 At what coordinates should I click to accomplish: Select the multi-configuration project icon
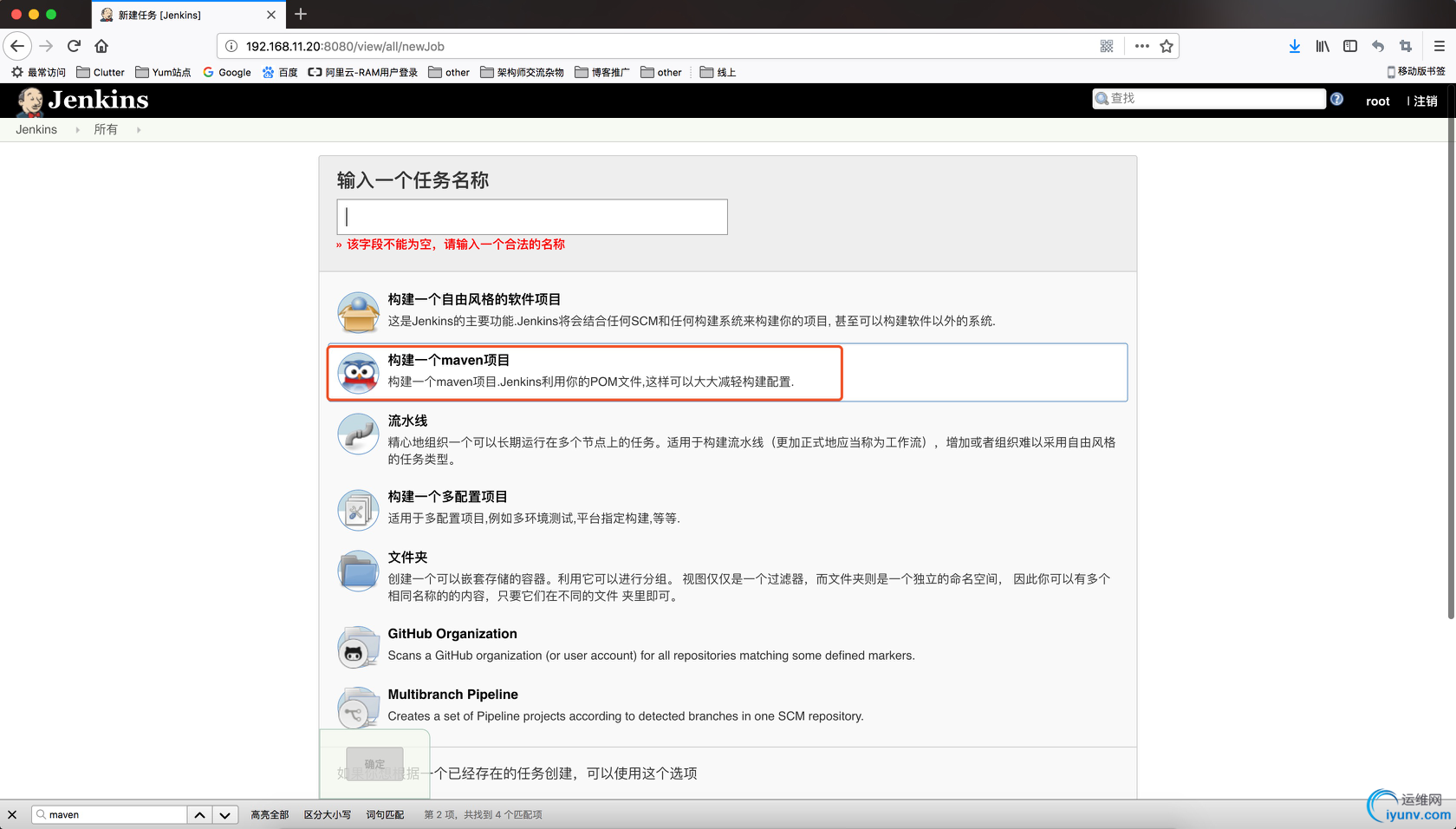pyautogui.click(x=358, y=510)
